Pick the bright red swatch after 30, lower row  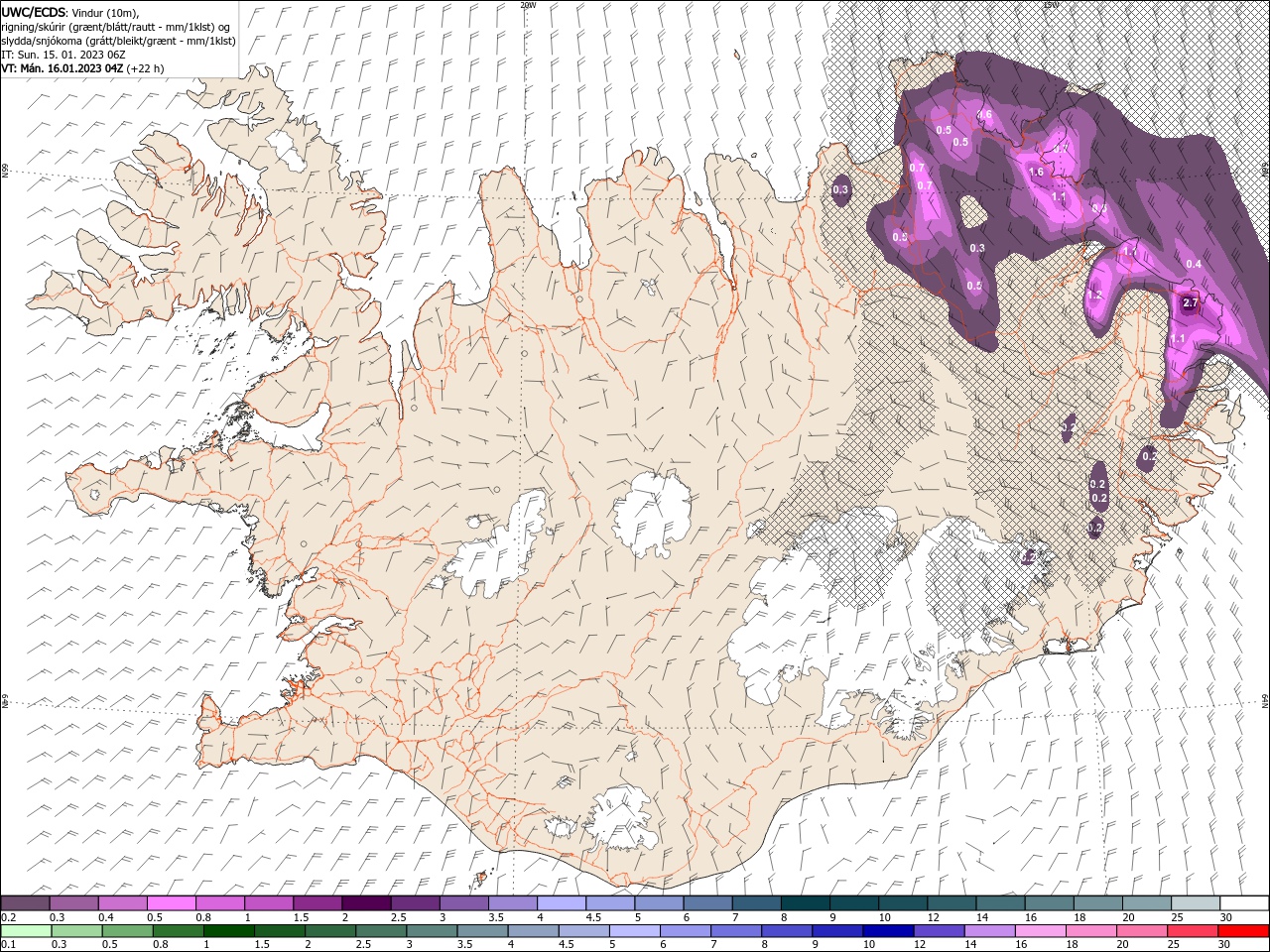(1244, 931)
